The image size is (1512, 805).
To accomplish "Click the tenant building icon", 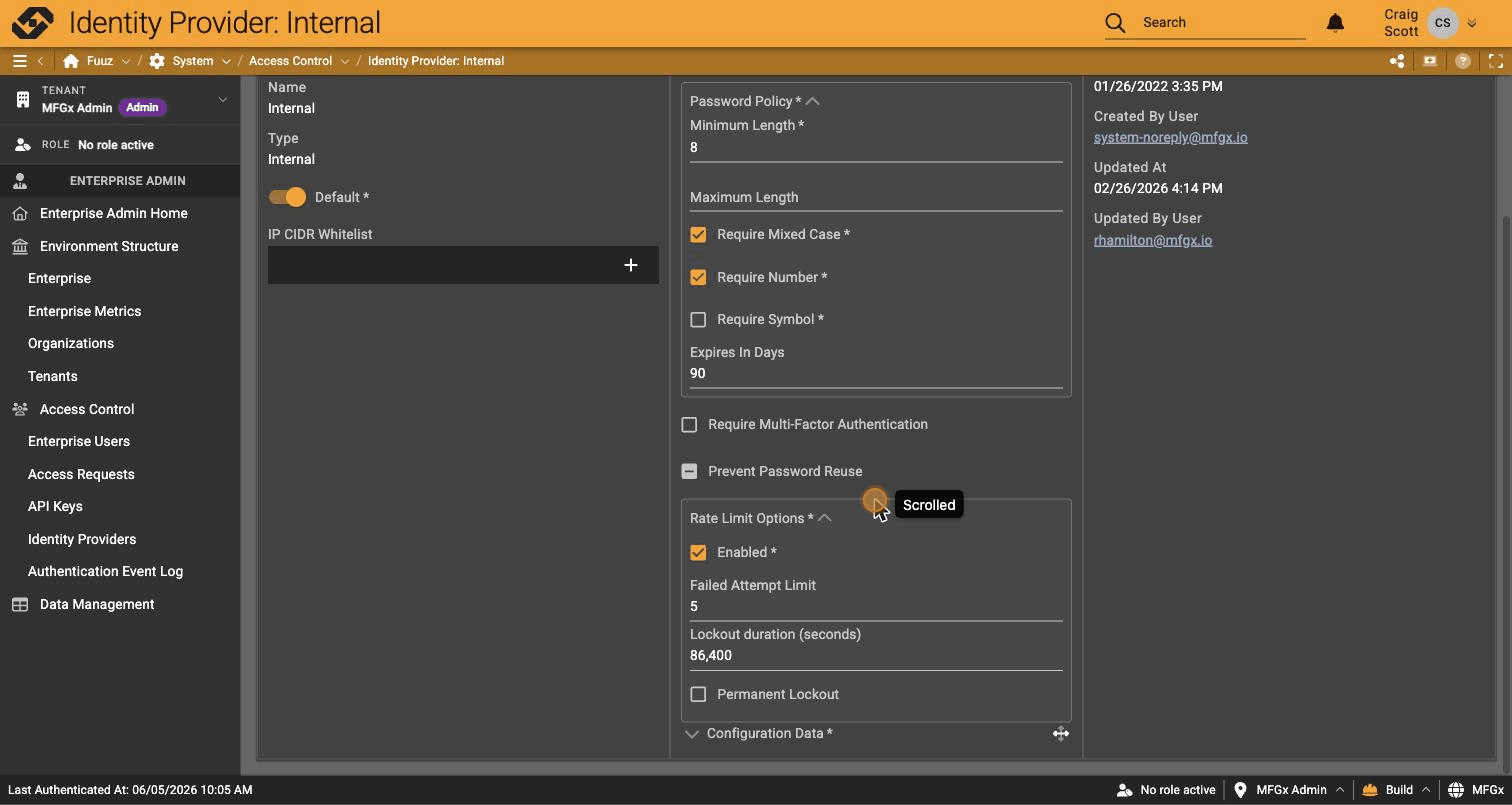I will tap(23, 99).
